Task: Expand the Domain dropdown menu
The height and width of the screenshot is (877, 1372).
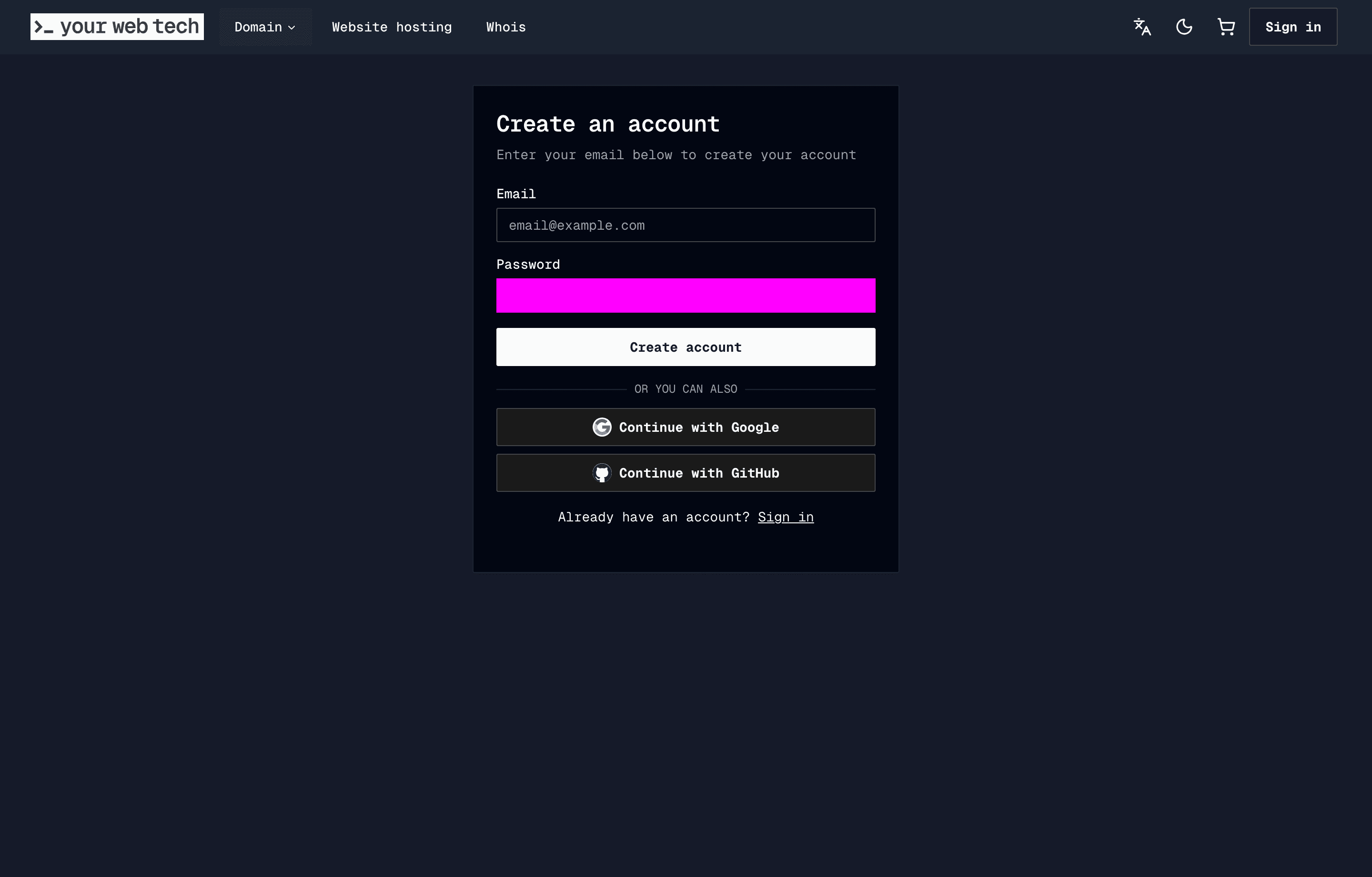Action: pyautogui.click(x=265, y=27)
